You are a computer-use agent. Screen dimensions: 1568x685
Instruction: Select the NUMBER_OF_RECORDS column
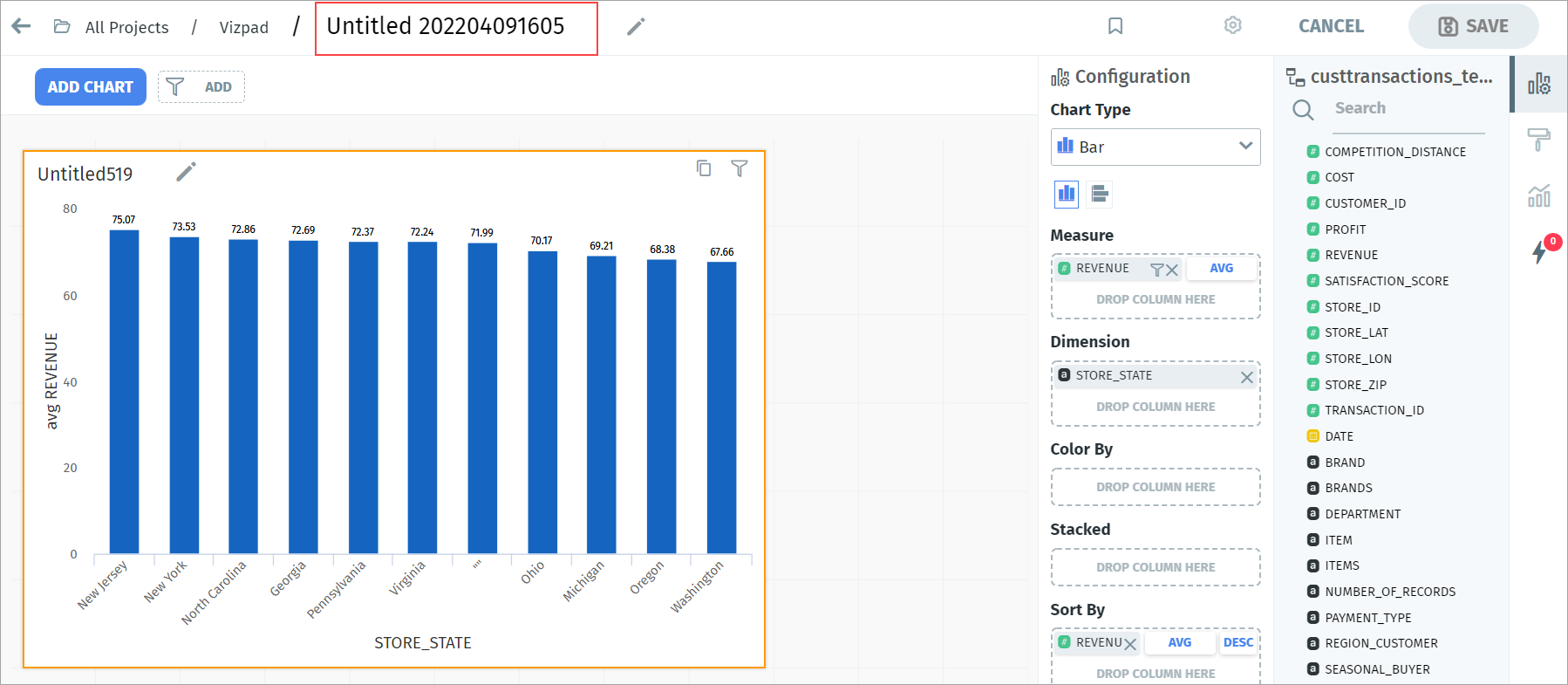[1390, 592]
